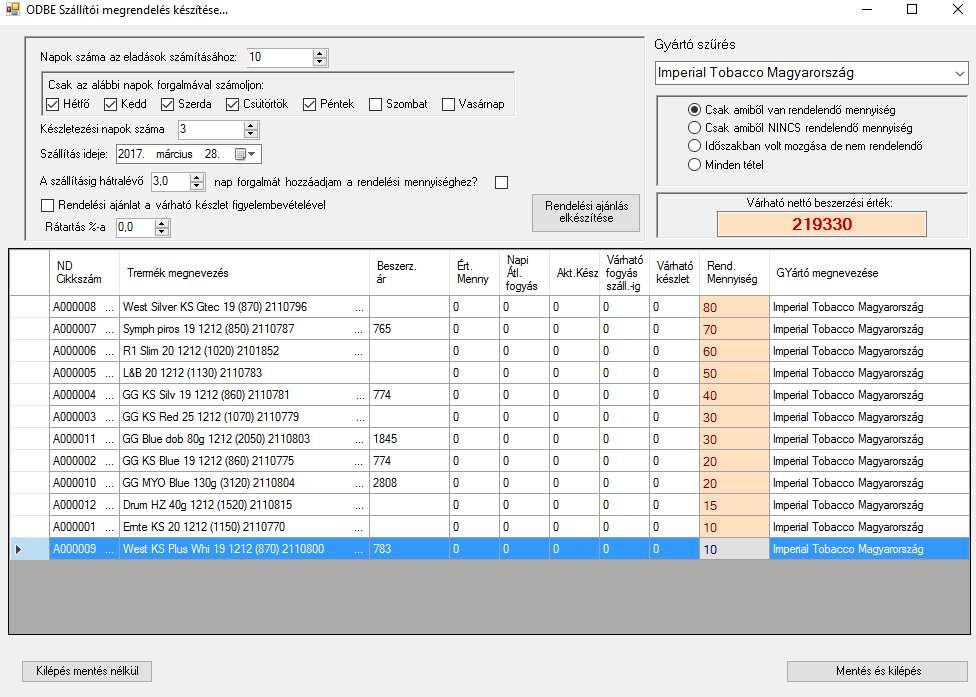Select 'Csak amiből NINCS rendelendő mennyiség' option
This screenshot has width=976, height=697.
click(x=695, y=128)
